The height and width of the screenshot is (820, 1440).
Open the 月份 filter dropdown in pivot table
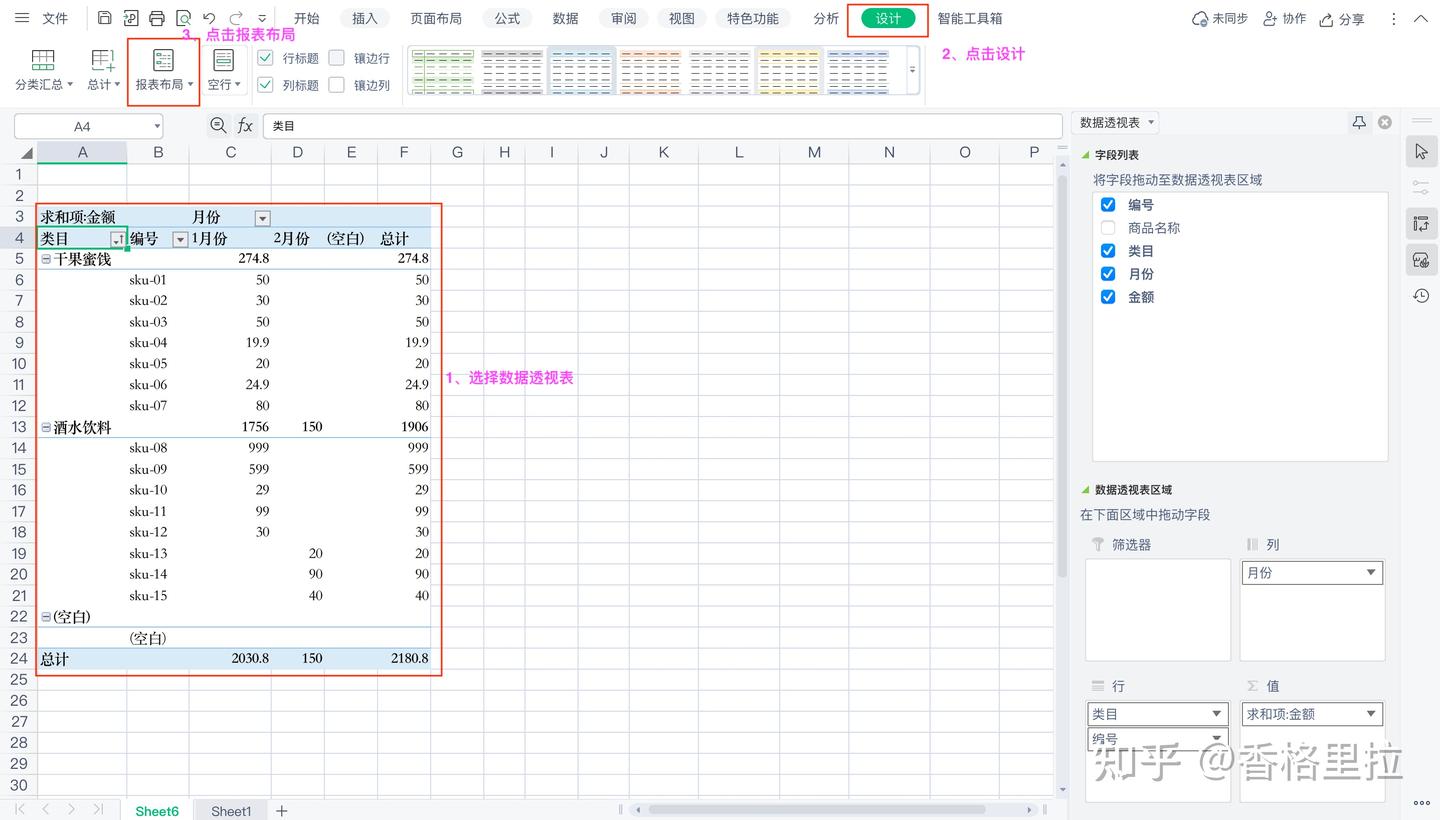[x=262, y=218]
